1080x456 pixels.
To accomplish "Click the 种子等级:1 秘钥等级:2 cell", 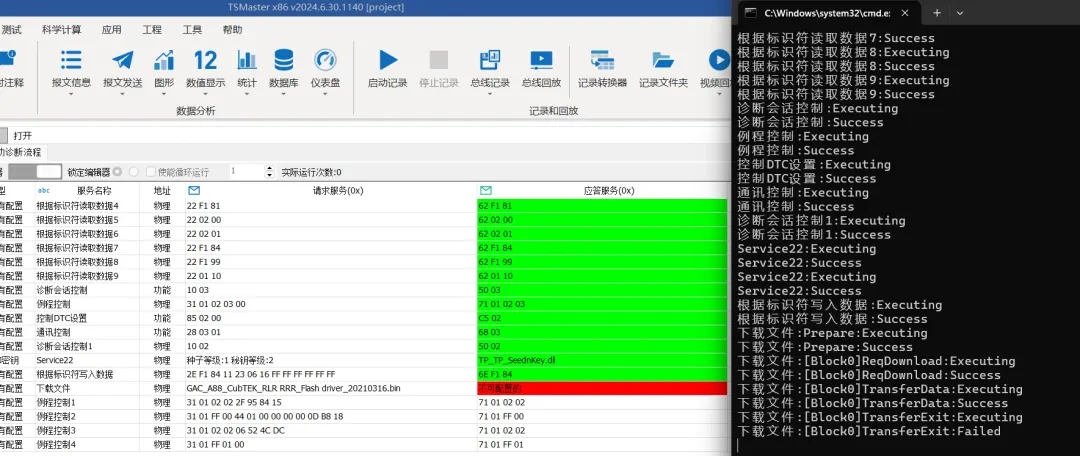I will [230, 360].
